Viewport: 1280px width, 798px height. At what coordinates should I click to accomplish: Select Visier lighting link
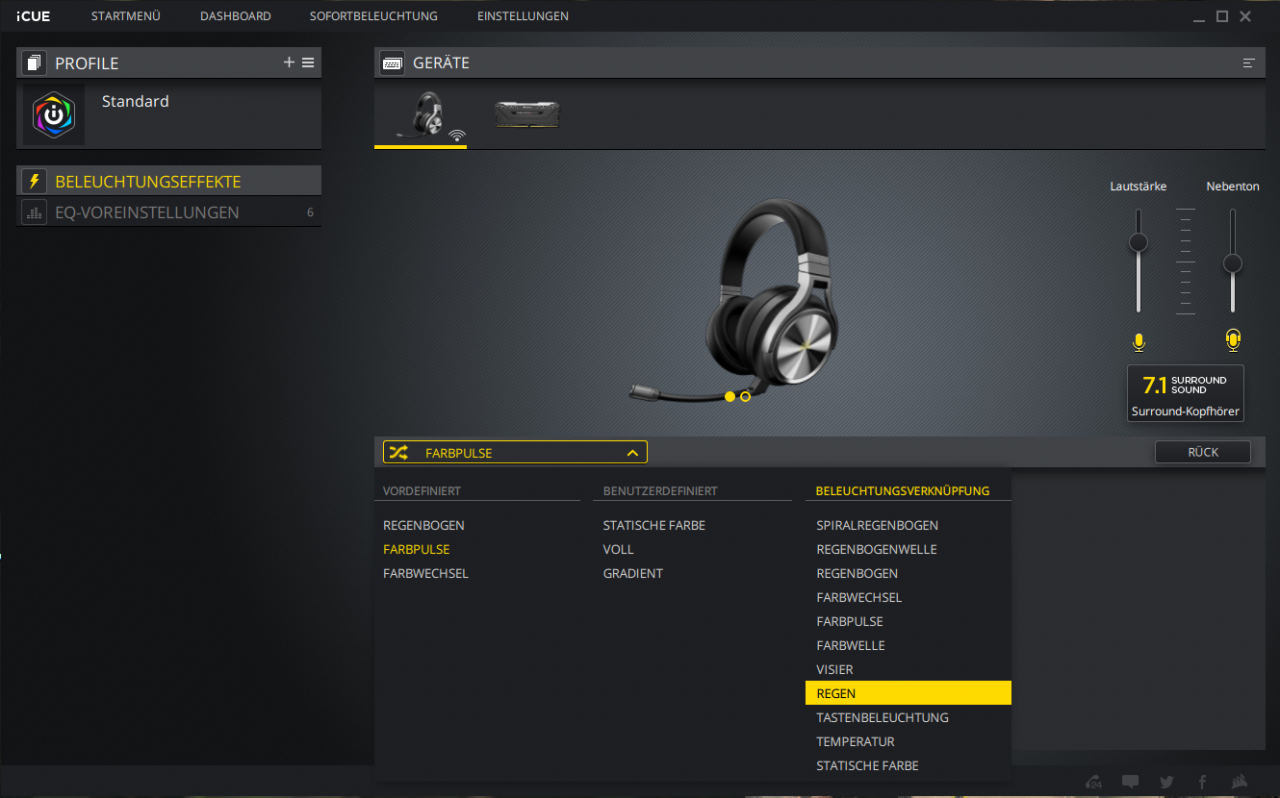coord(835,669)
